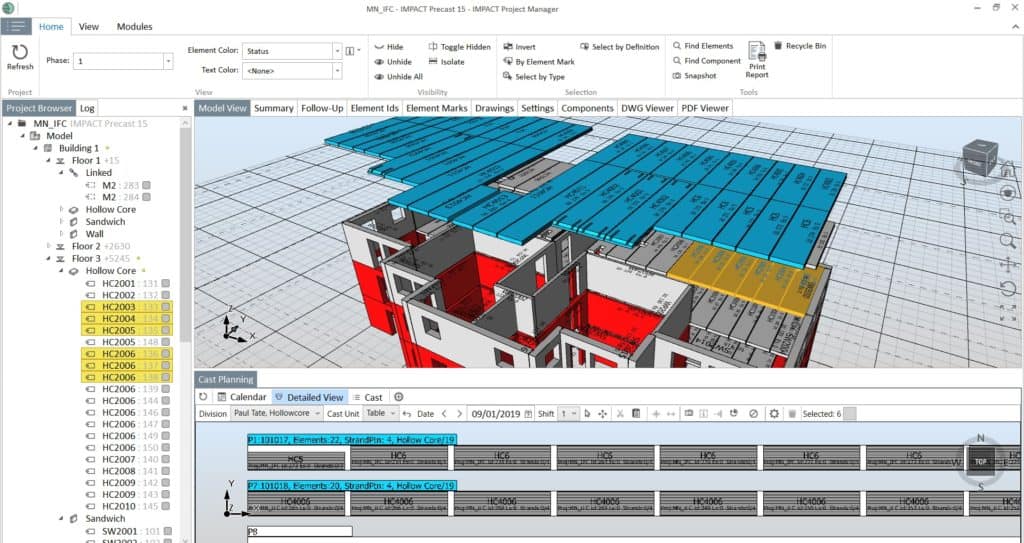Click the fit-to-extents icon in viewport
1024x543 pixels.
pos(1008,312)
